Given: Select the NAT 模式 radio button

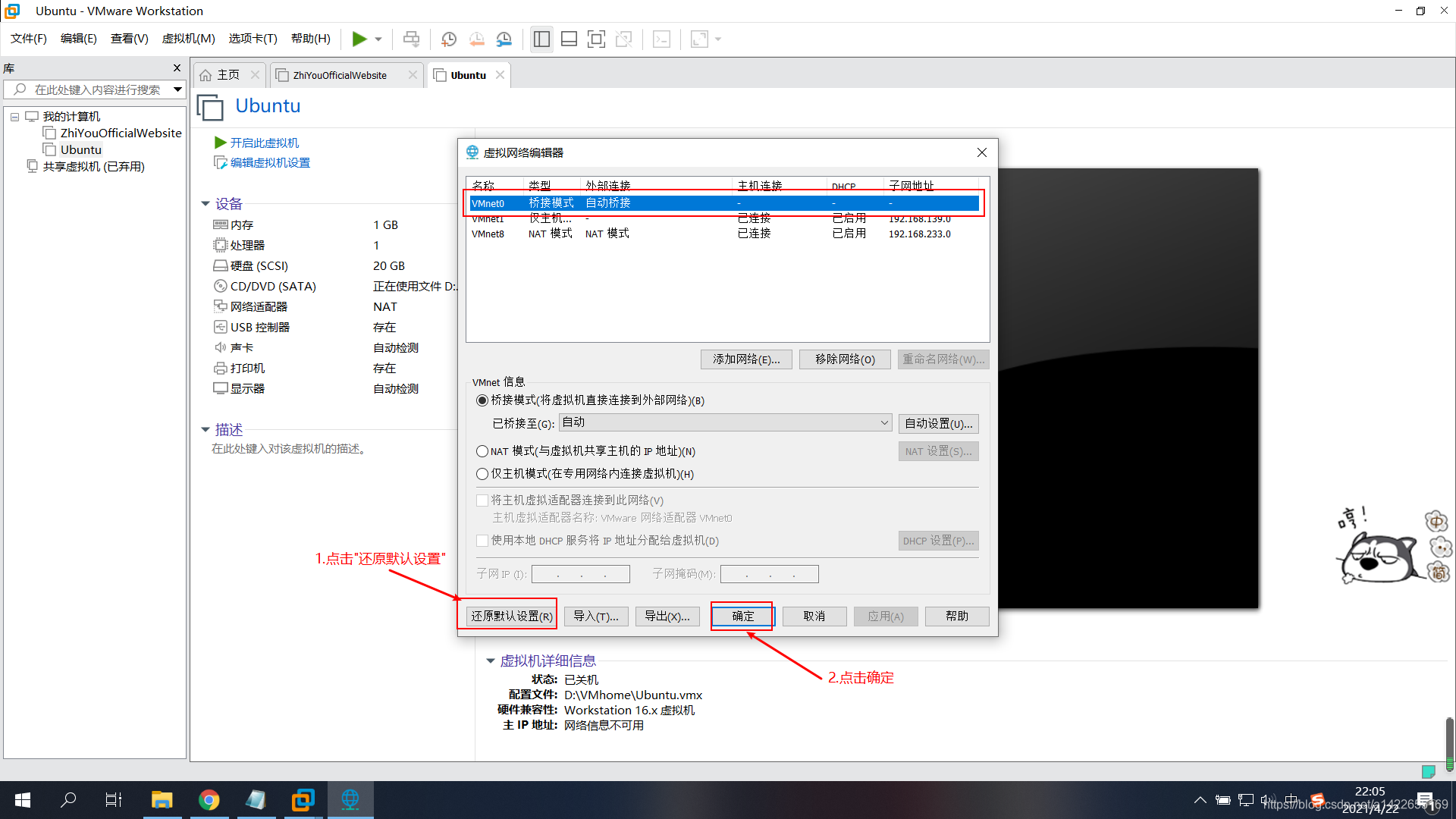Looking at the screenshot, I should [482, 451].
